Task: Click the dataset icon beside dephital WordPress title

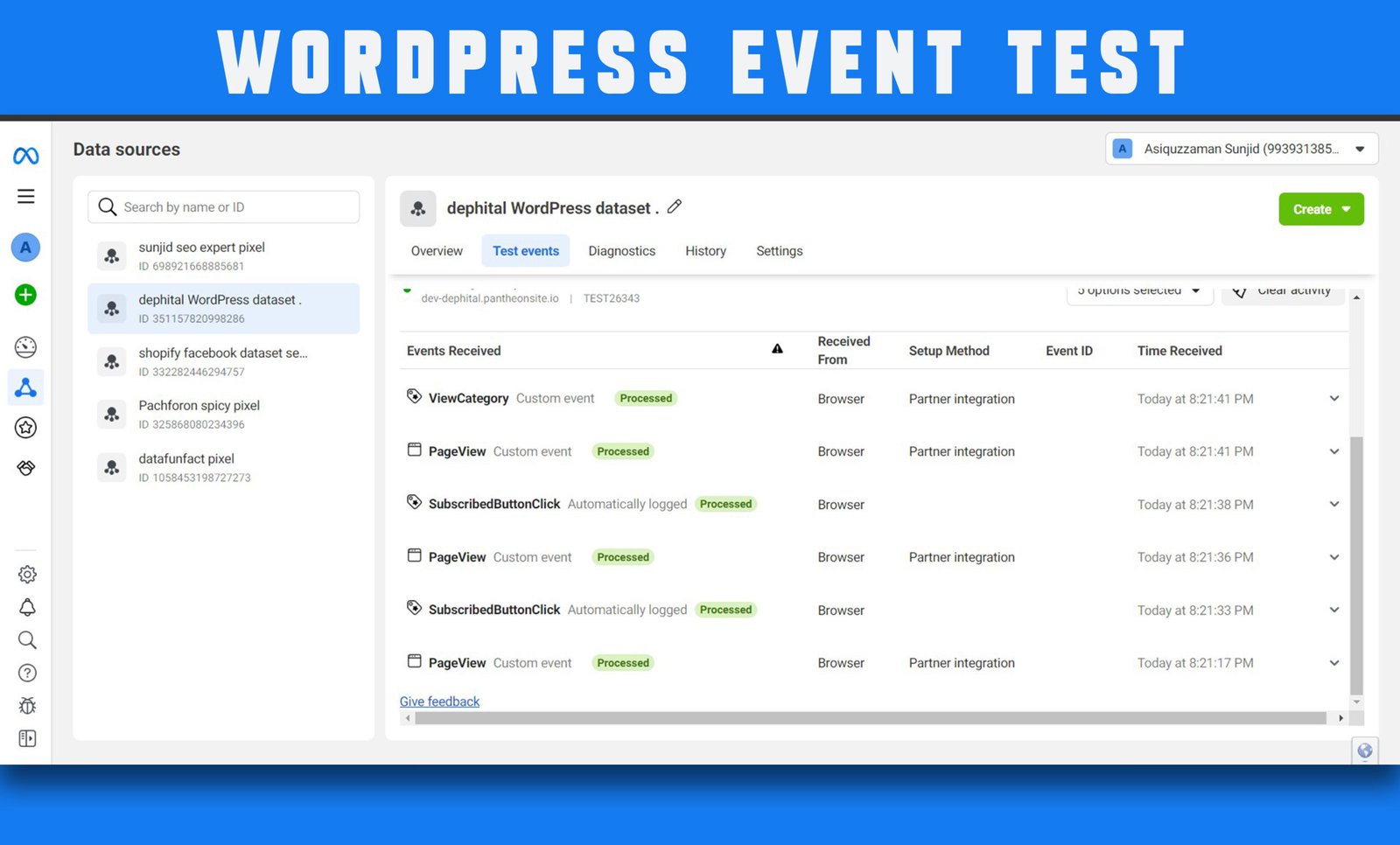Action: tap(418, 208)
